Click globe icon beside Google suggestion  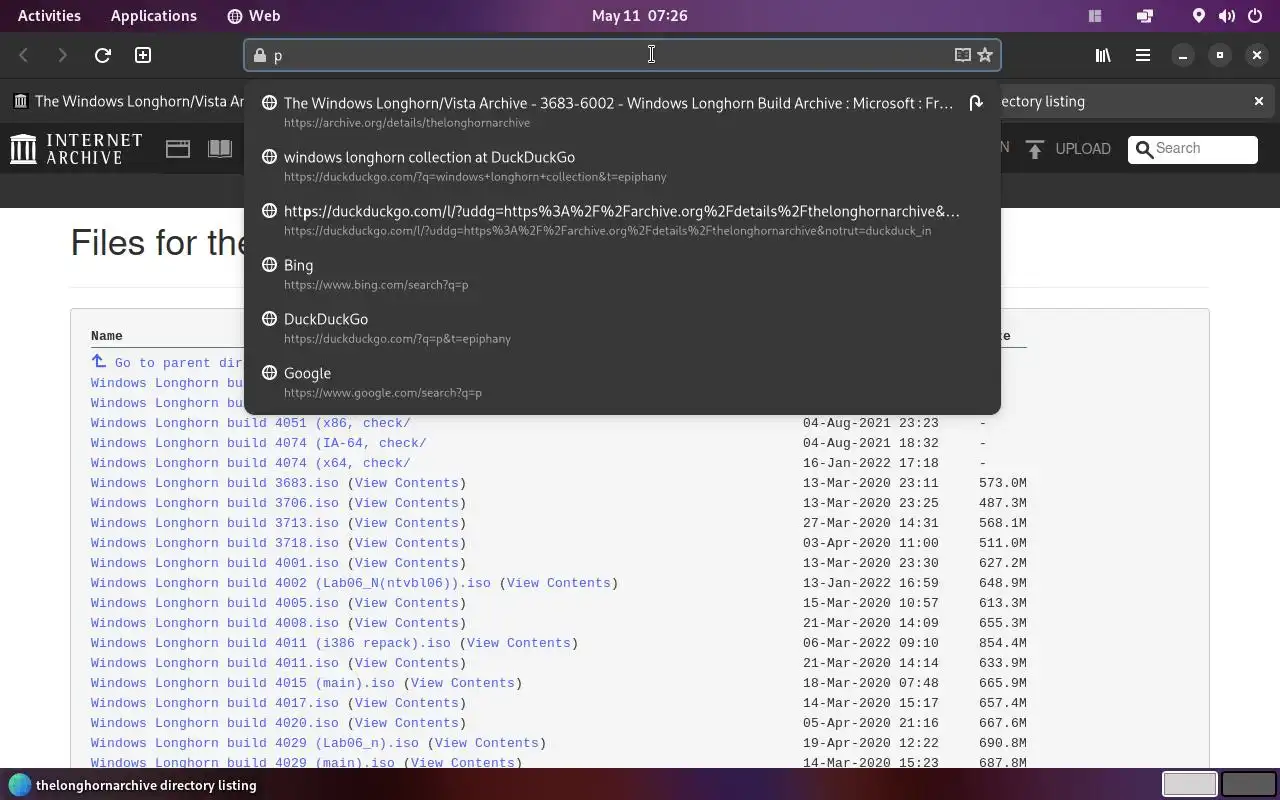coord(269,373)
